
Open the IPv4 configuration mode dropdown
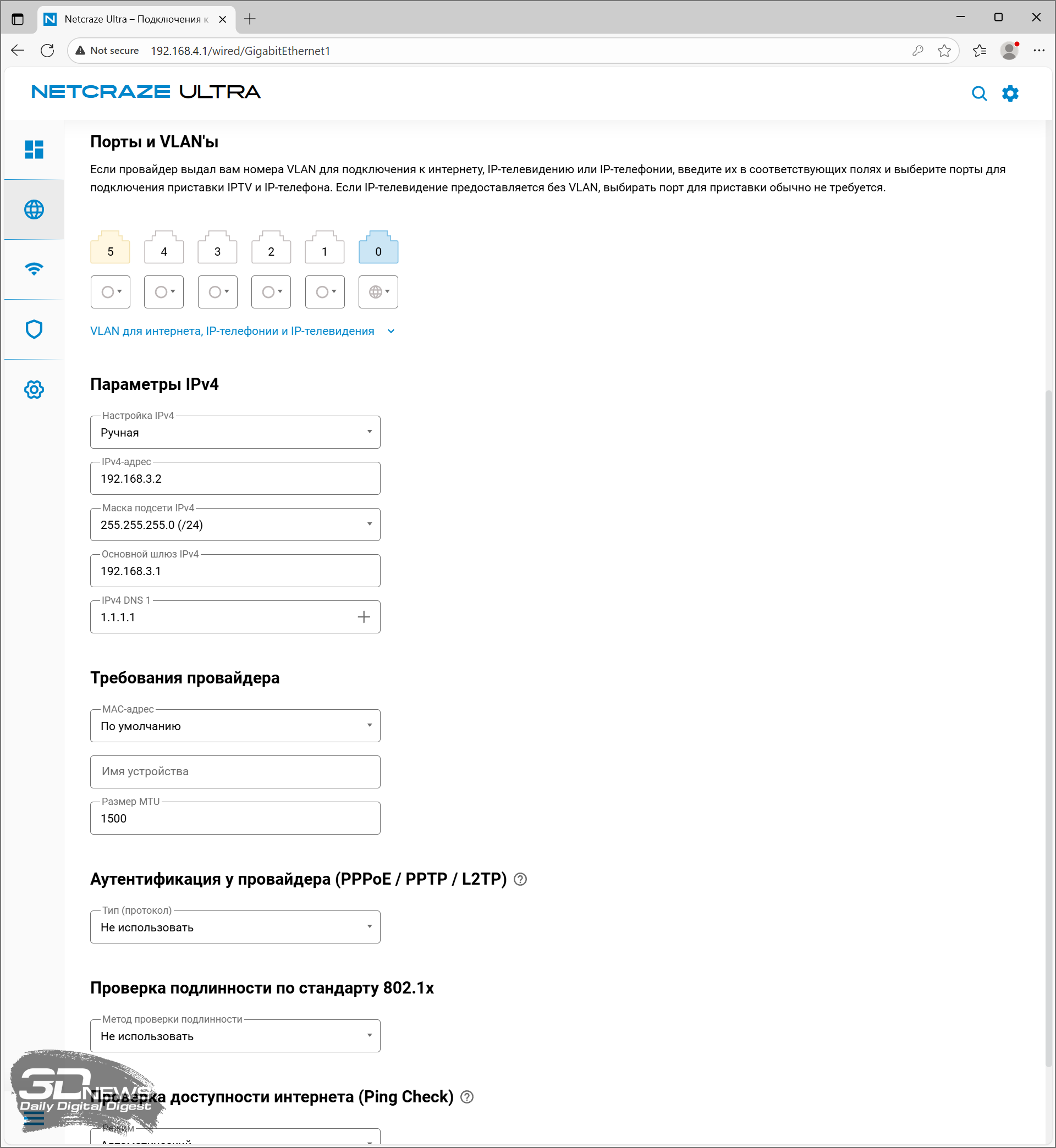pos(235,432)
